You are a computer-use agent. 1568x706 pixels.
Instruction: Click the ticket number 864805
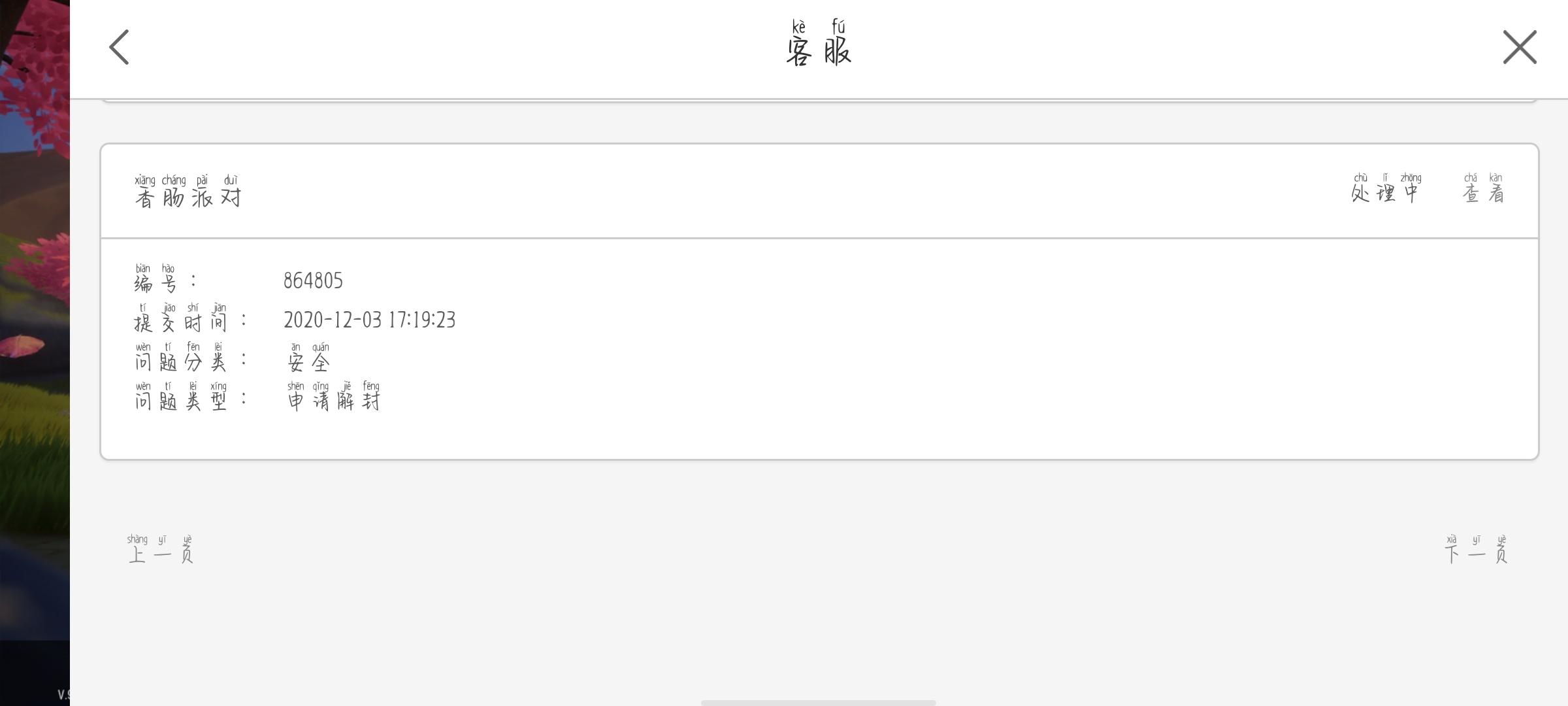pos(313,280)
